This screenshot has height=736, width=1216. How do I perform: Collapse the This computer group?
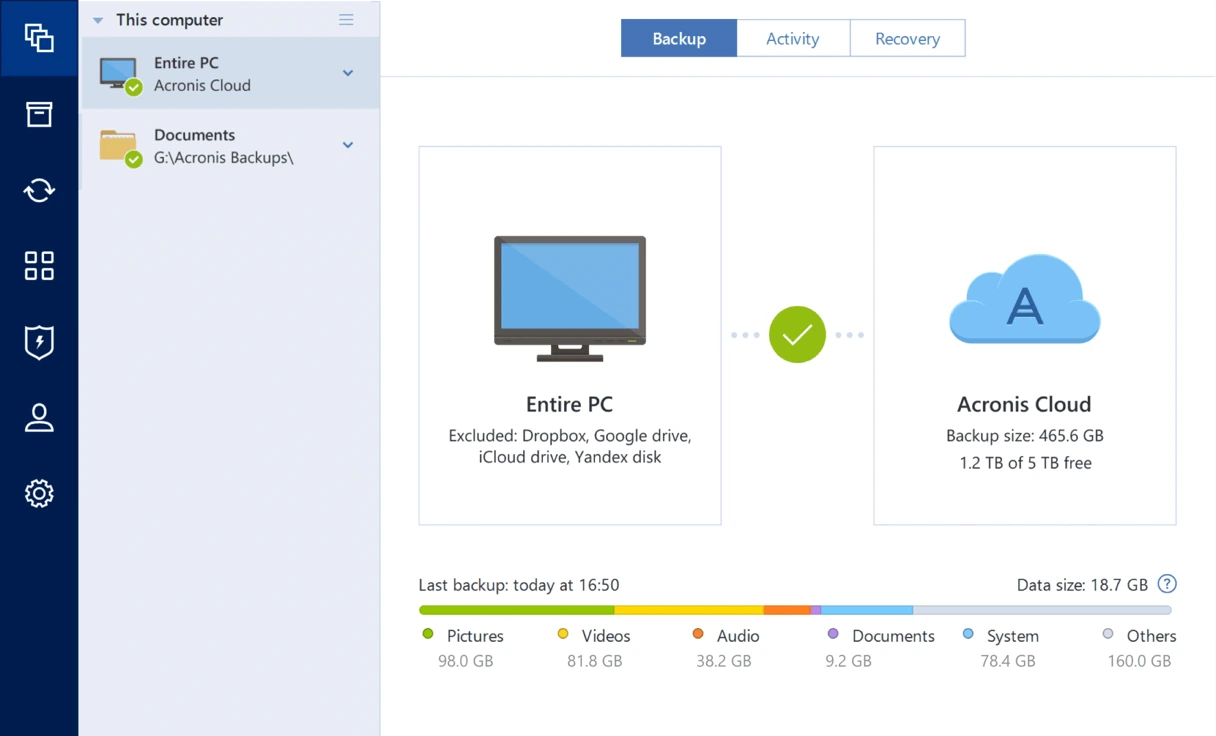98,20
